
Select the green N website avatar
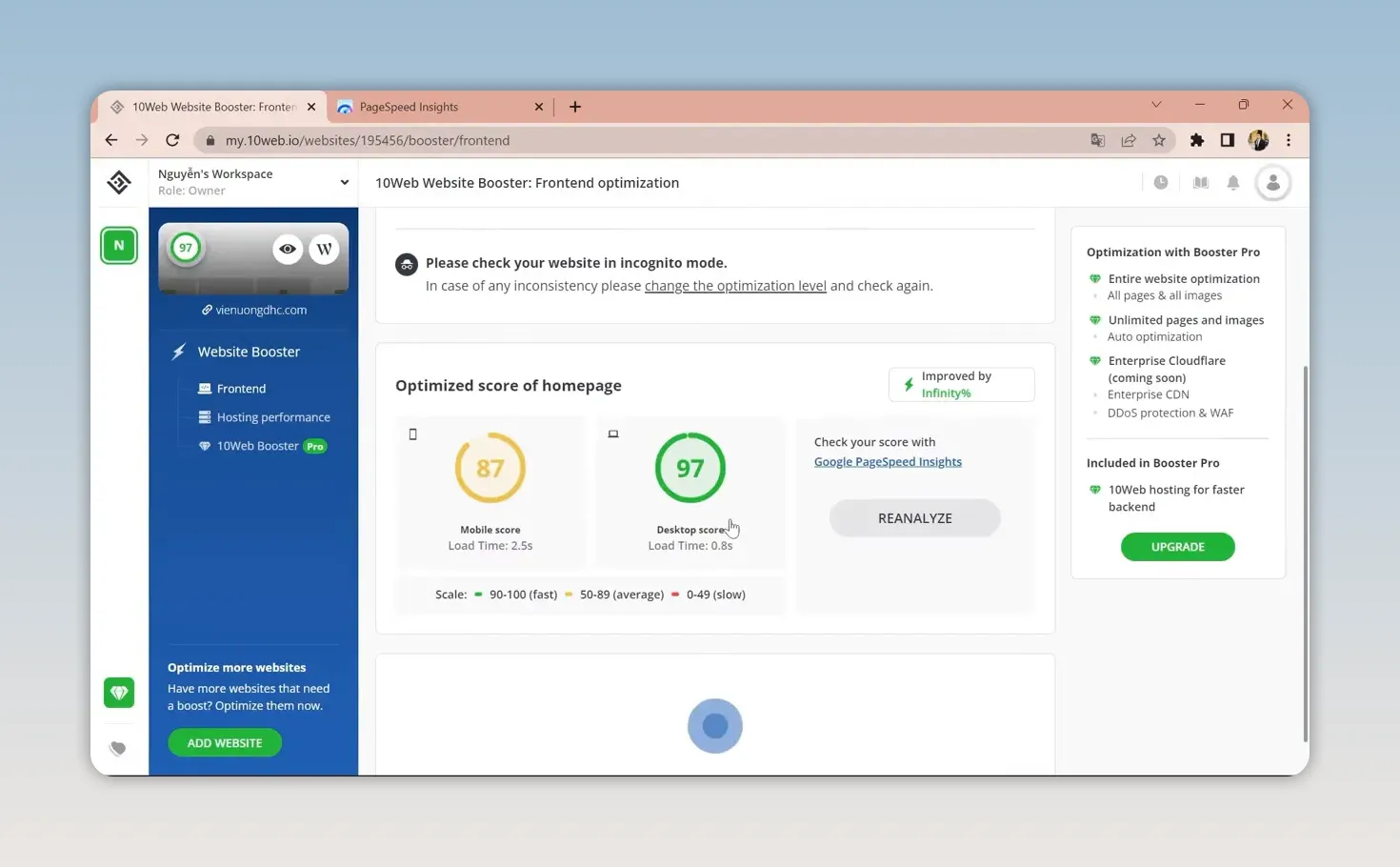pyautogui.click(x=119, y=246)
